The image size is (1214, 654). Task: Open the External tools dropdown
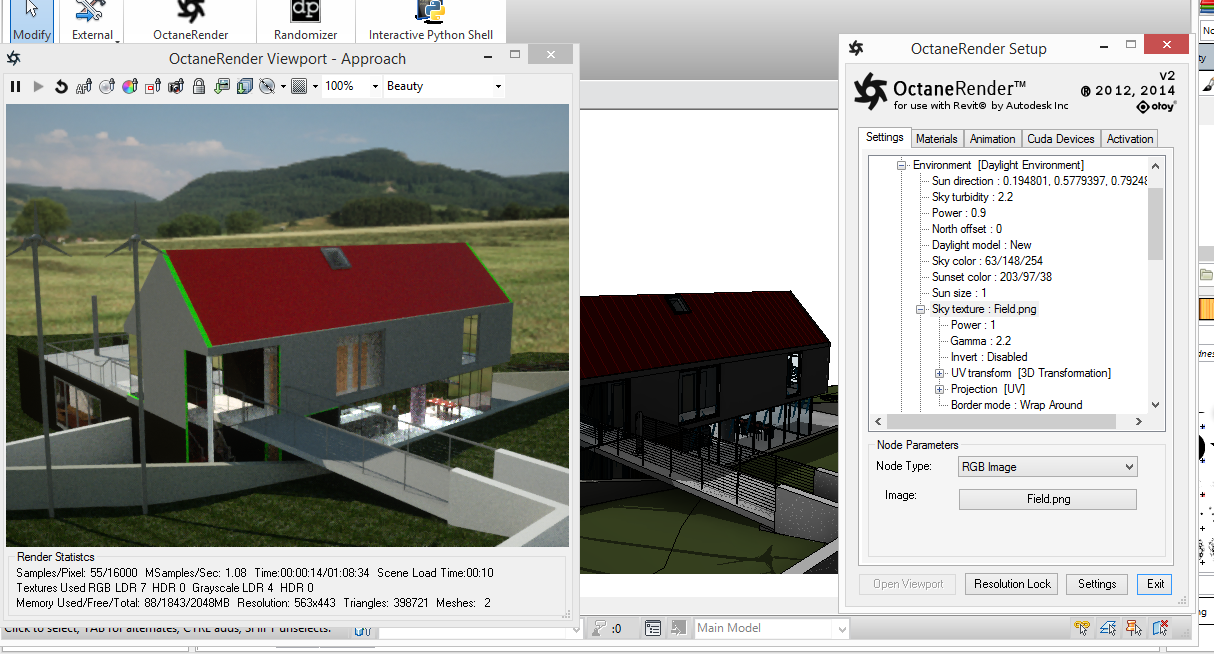tap(93, 21)
